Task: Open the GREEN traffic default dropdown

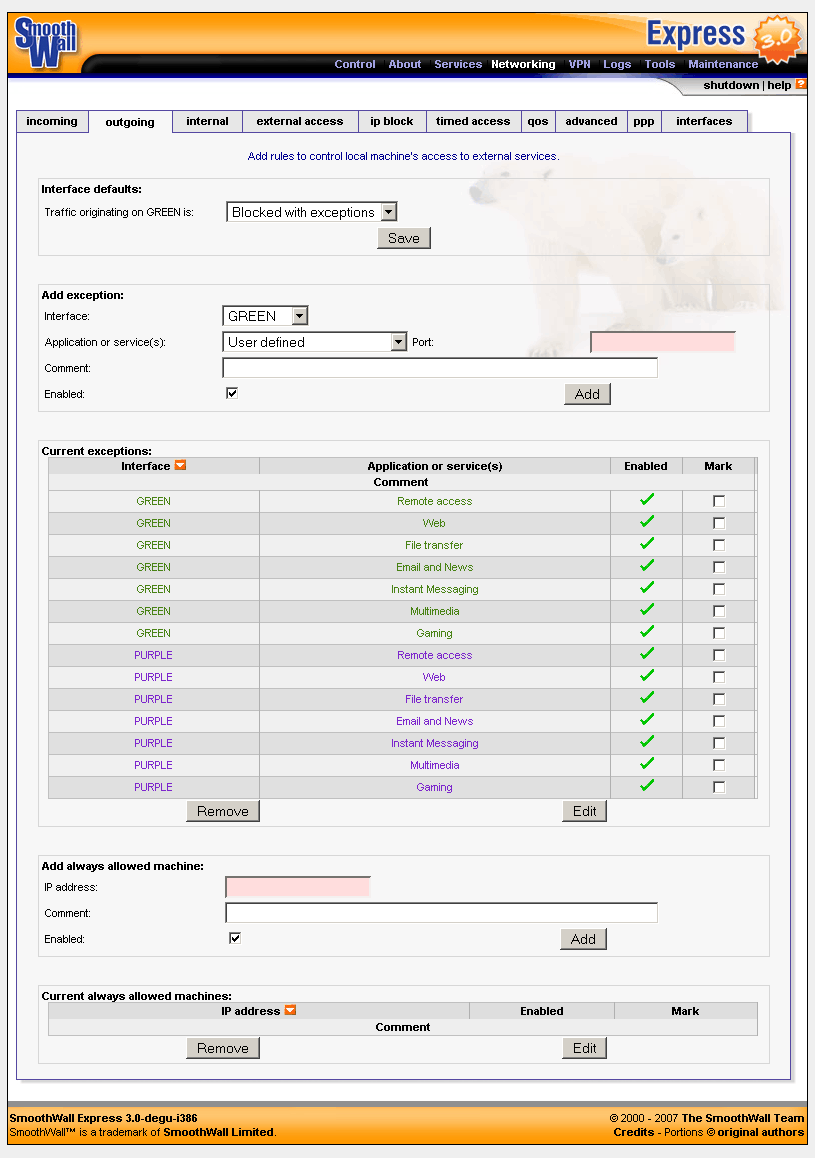Action: click(x=312, y=212)
